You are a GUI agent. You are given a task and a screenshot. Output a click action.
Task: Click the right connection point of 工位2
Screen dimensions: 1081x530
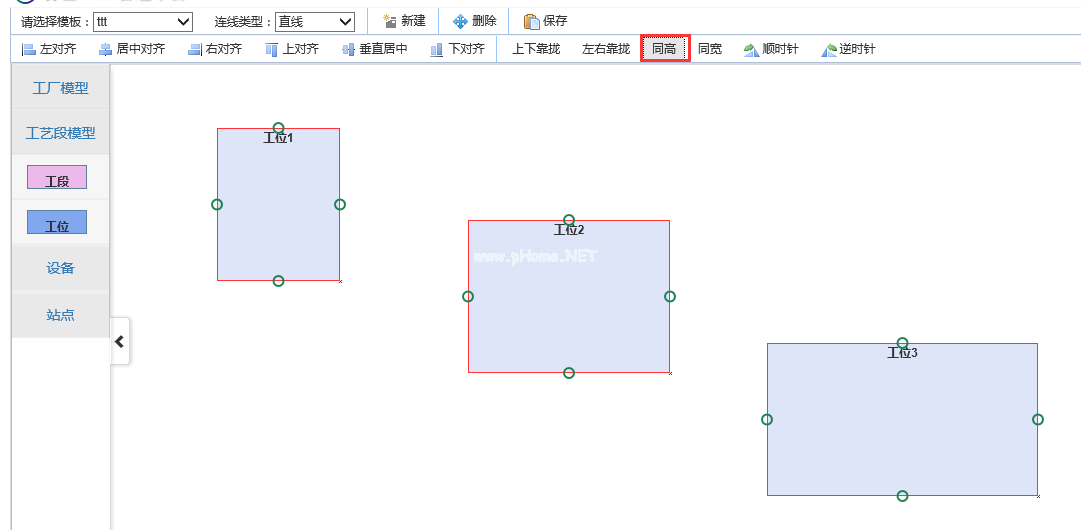670,296
